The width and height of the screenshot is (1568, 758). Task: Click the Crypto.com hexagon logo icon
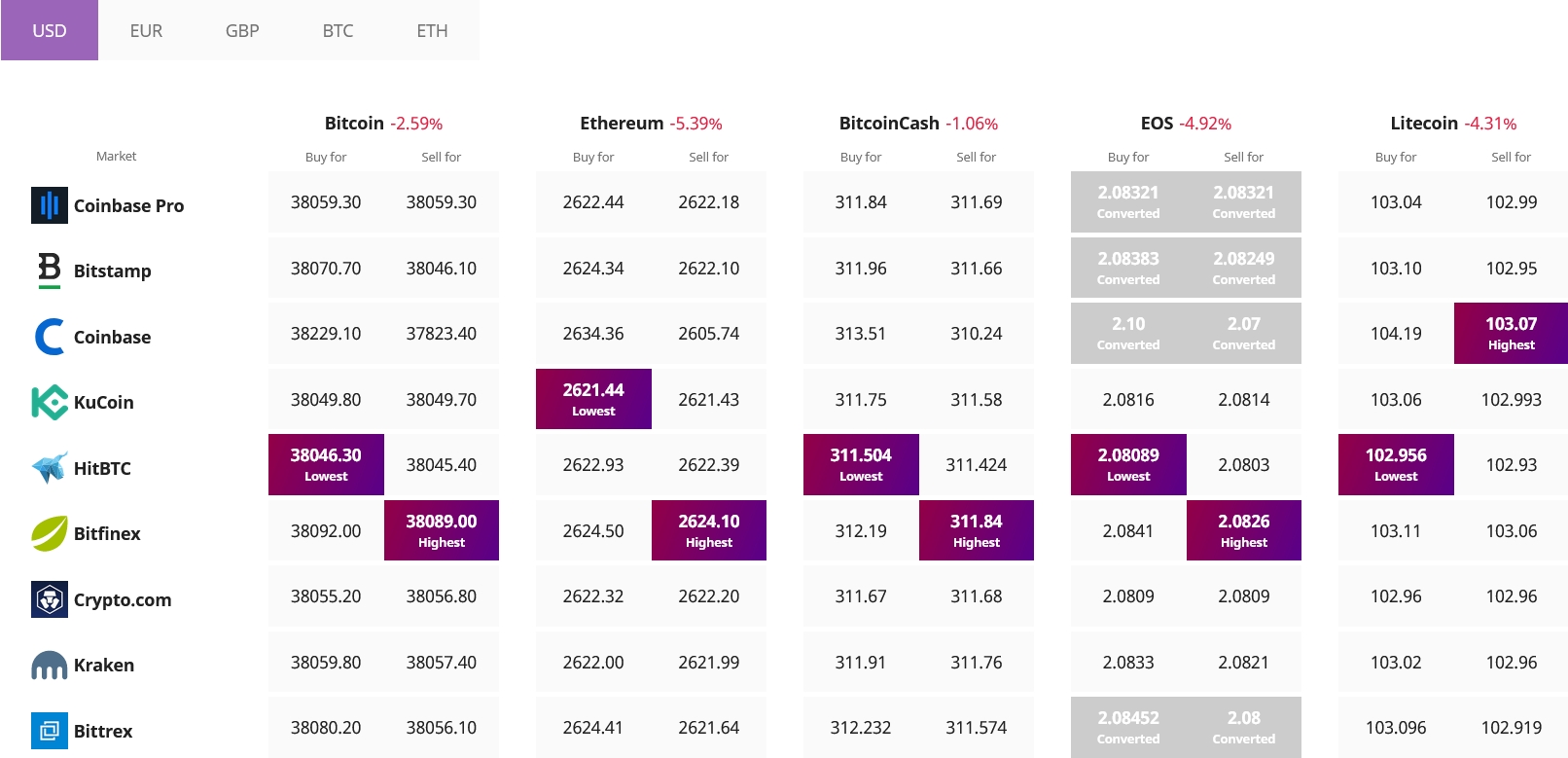pos(50,599)
